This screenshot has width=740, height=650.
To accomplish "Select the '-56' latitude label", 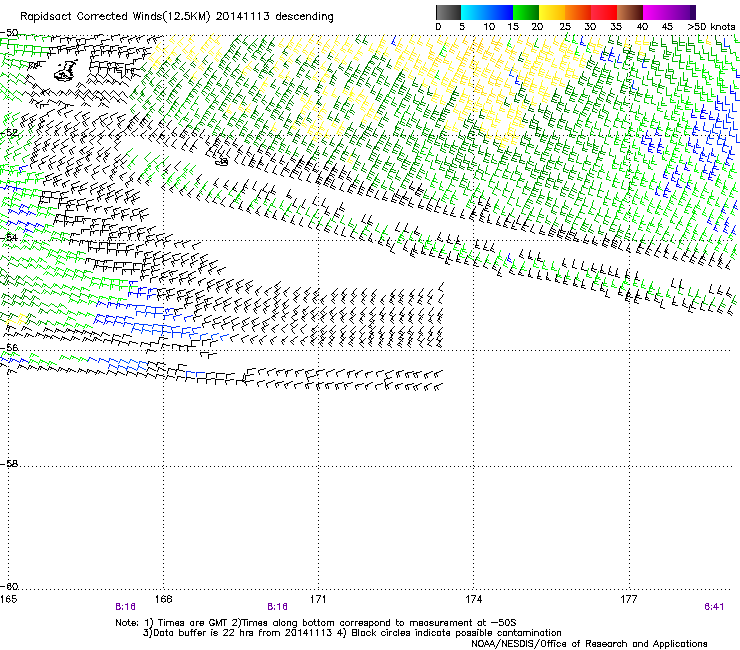I will 9,348.
